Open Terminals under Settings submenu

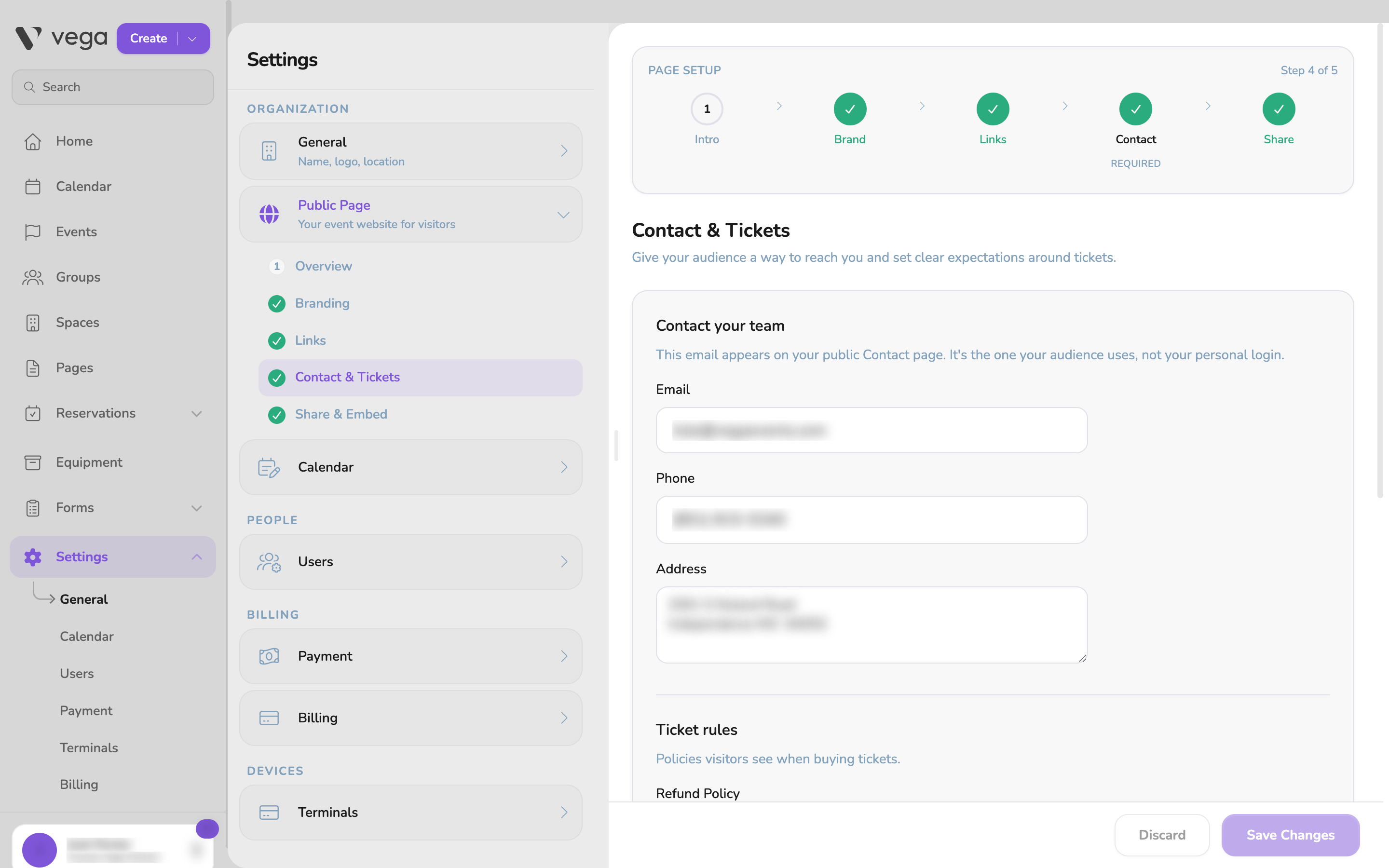[x=89, y=748]
